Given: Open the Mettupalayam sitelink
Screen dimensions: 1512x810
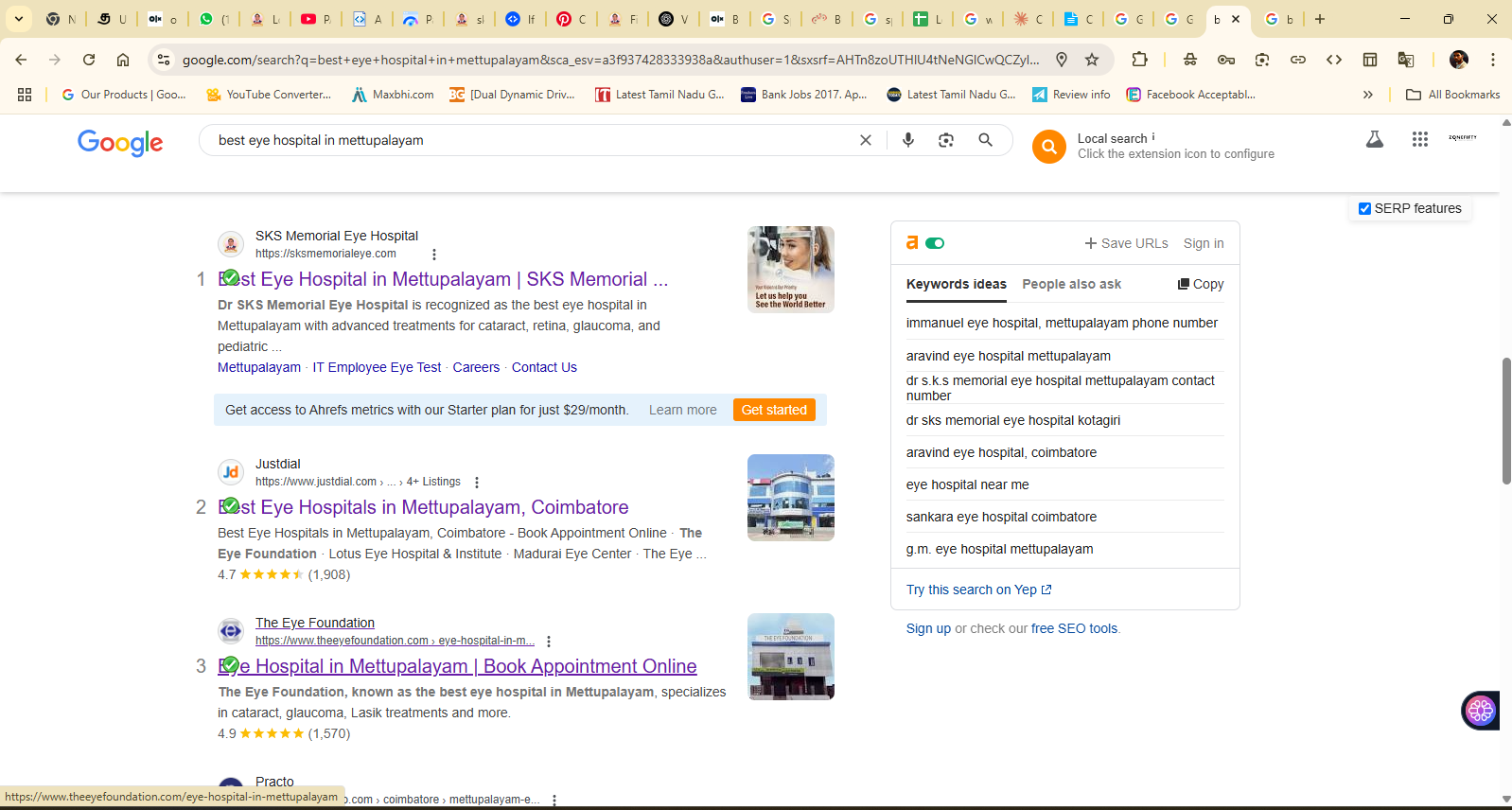Looking at the screenshot, I should pos(259,367).
